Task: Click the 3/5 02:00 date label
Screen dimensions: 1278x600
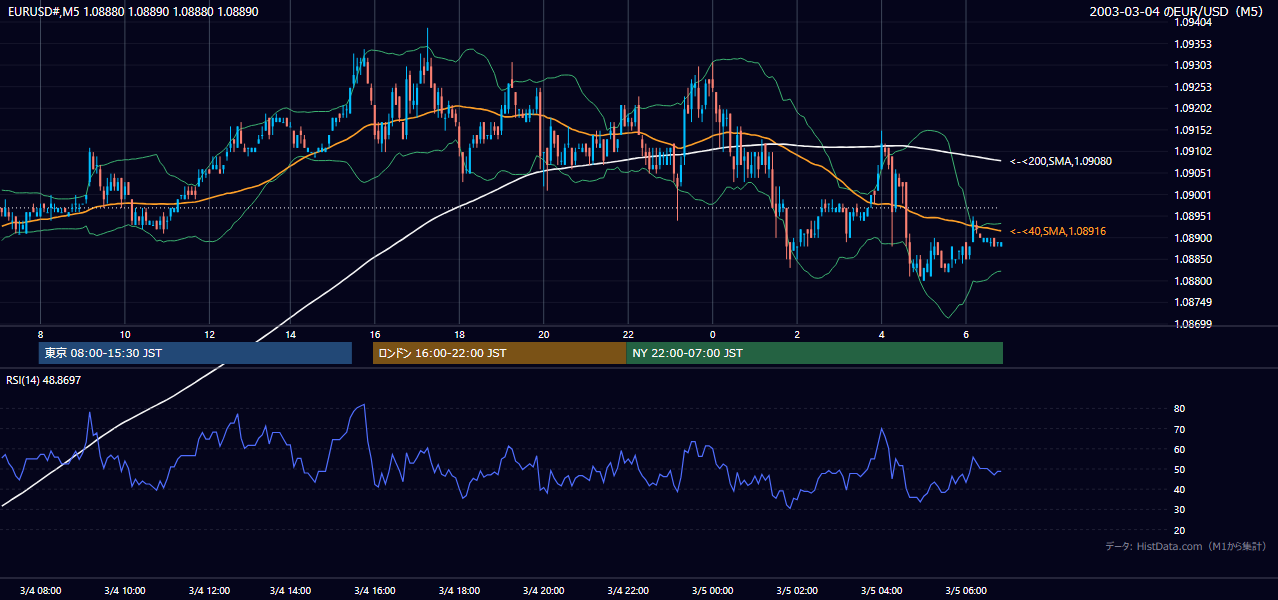Action: [x=796, y=590]
